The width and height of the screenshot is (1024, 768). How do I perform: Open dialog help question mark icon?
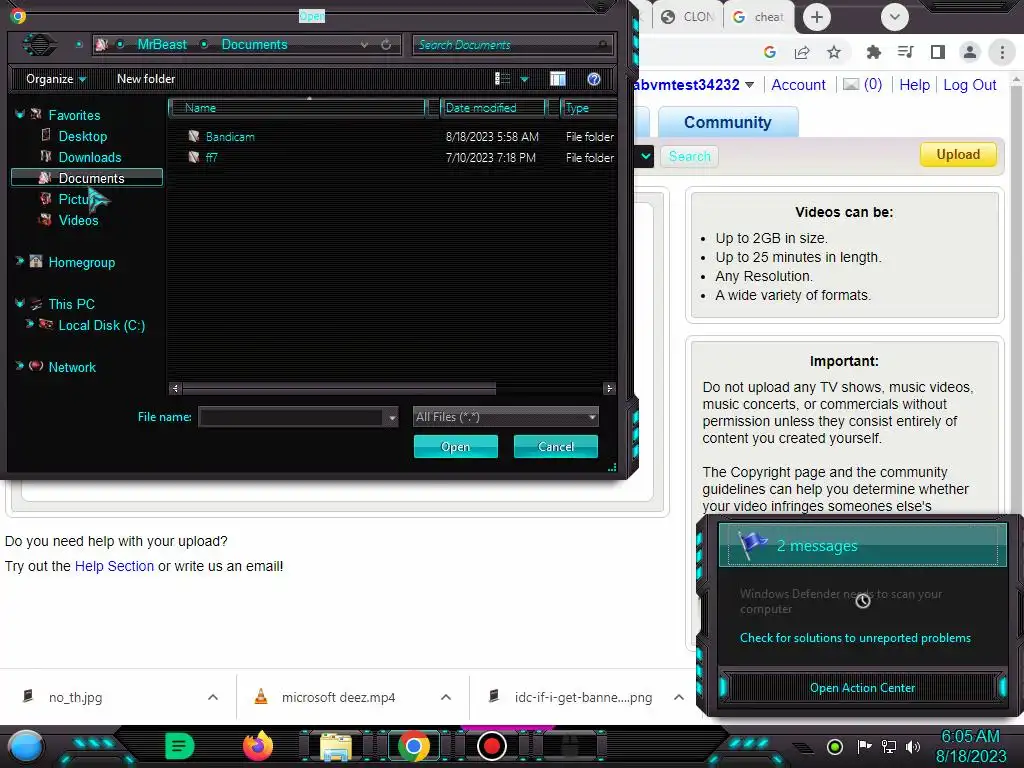click(x=594, y=79)
